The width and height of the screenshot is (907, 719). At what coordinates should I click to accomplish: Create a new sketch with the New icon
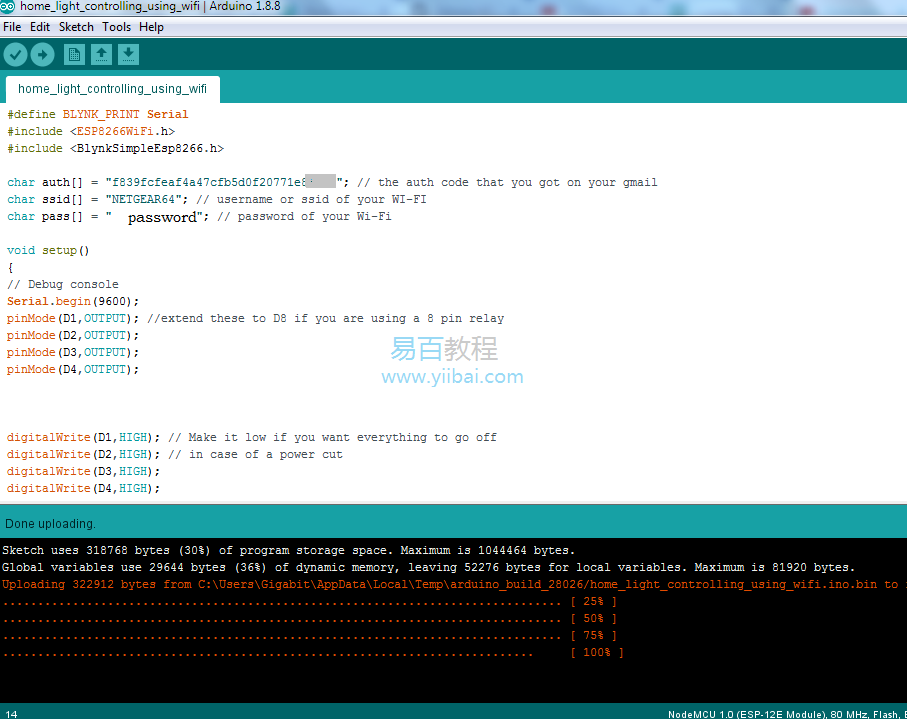(74, 55)
